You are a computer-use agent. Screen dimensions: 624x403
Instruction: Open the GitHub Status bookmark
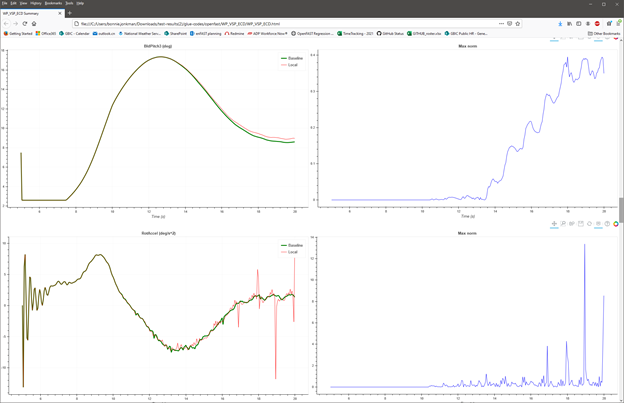[x=390, y=34]
